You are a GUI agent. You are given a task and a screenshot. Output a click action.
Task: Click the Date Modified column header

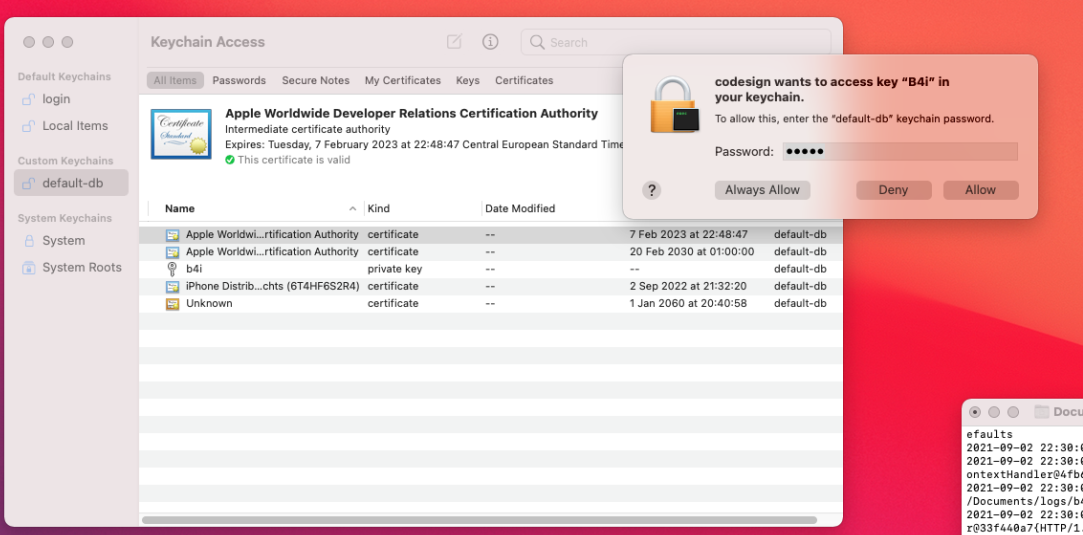pos(520,208)
